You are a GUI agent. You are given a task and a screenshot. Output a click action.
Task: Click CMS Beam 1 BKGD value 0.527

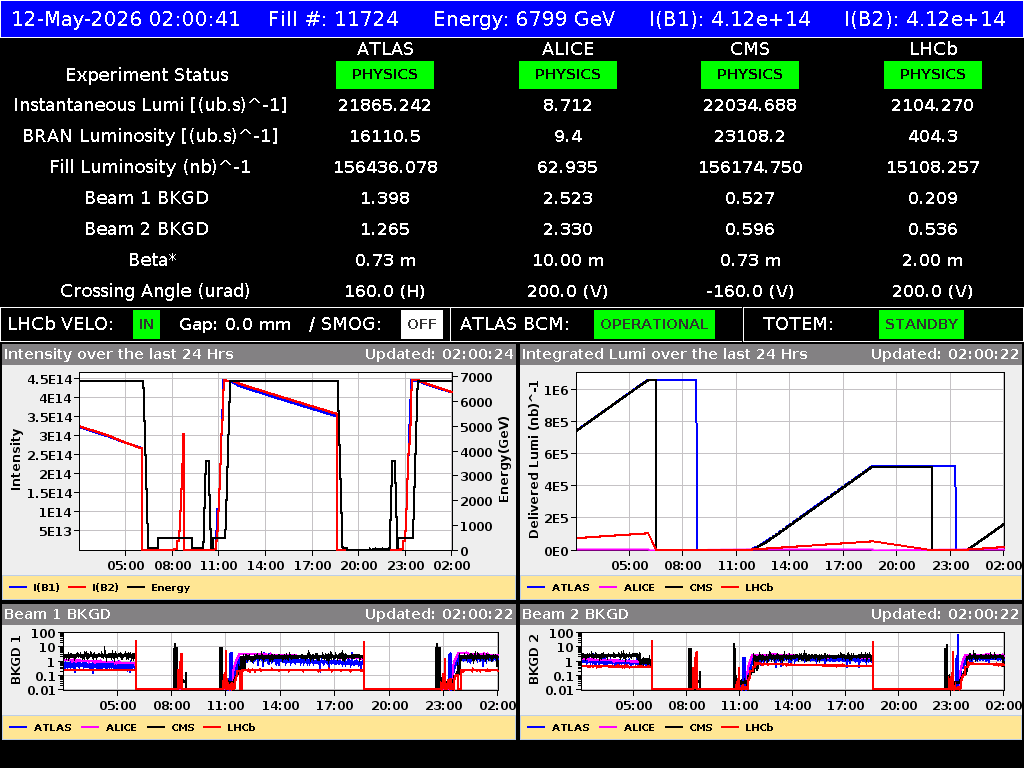[750, 198]
